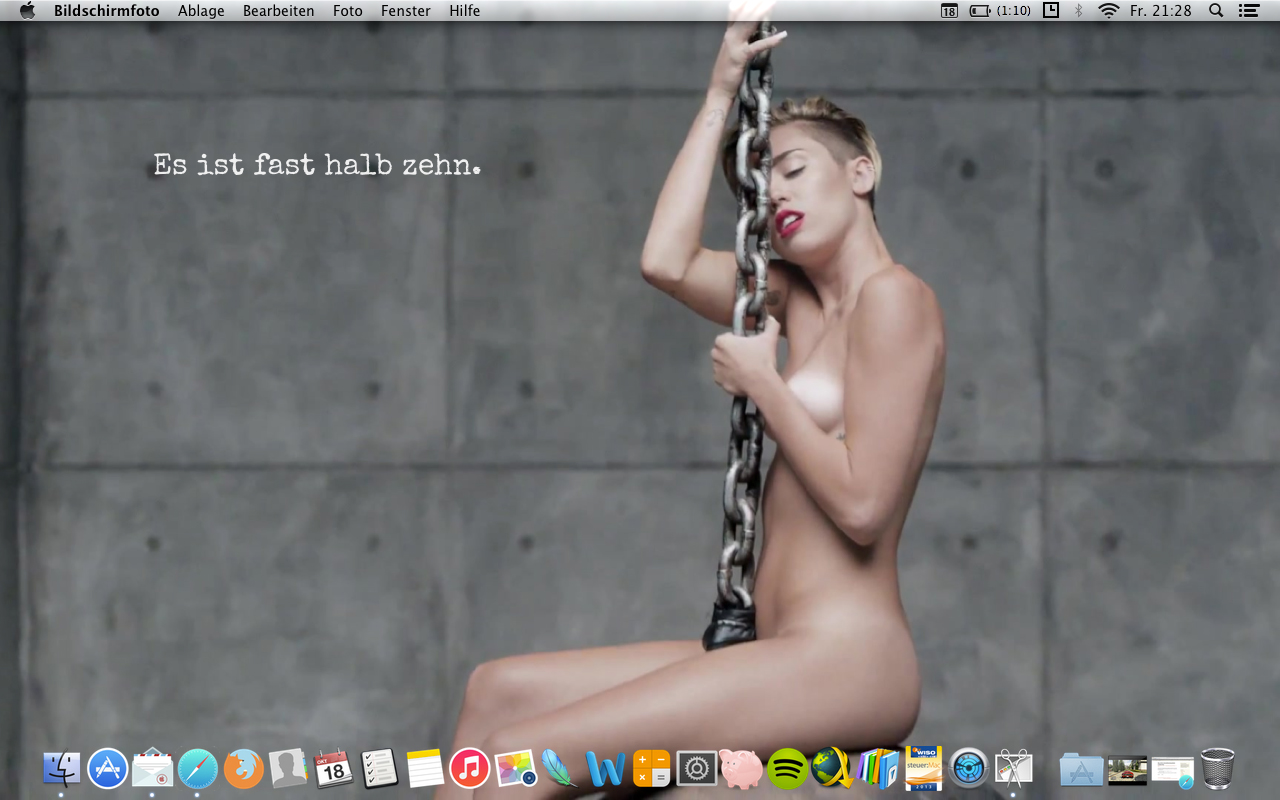
Task: Click the Screenshot scissors app in Dock
Action: pyautogui.click(x=1014, y=769)
